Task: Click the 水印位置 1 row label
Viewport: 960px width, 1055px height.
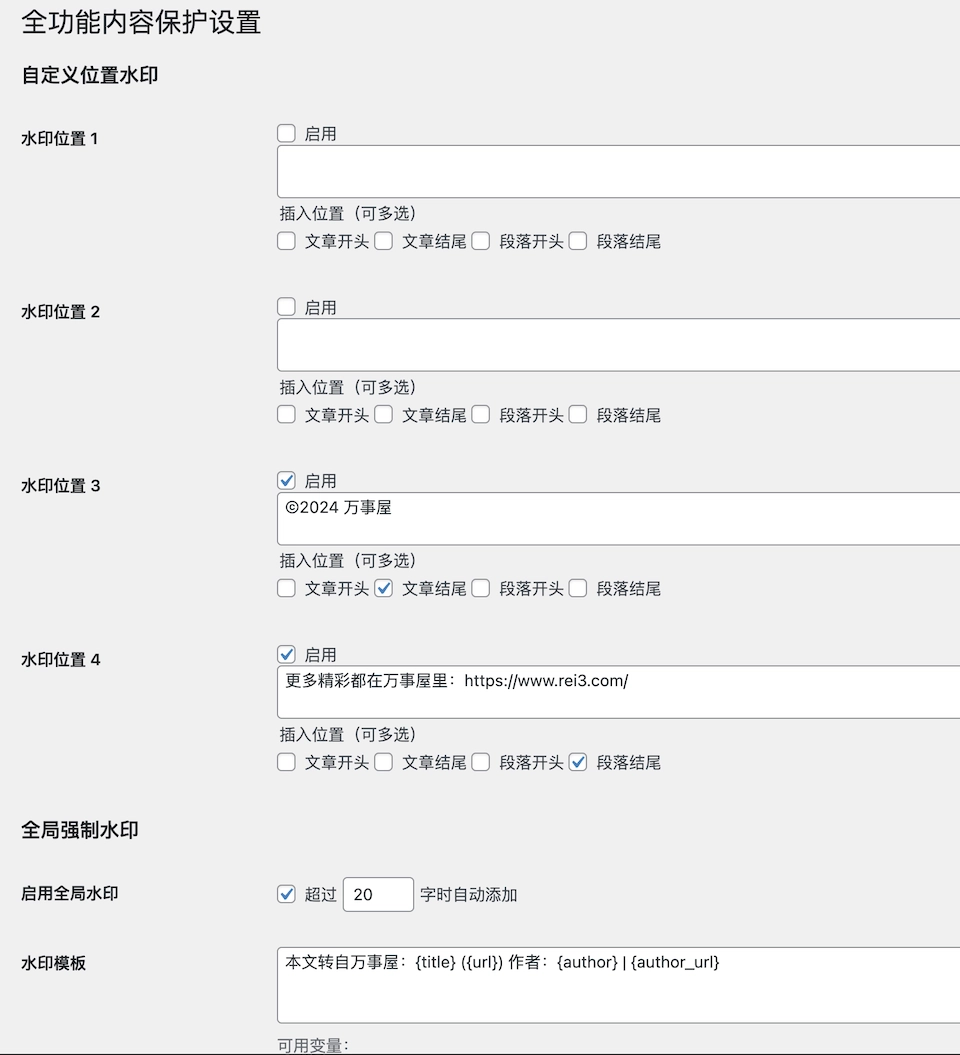Action: tap(59, 139)
